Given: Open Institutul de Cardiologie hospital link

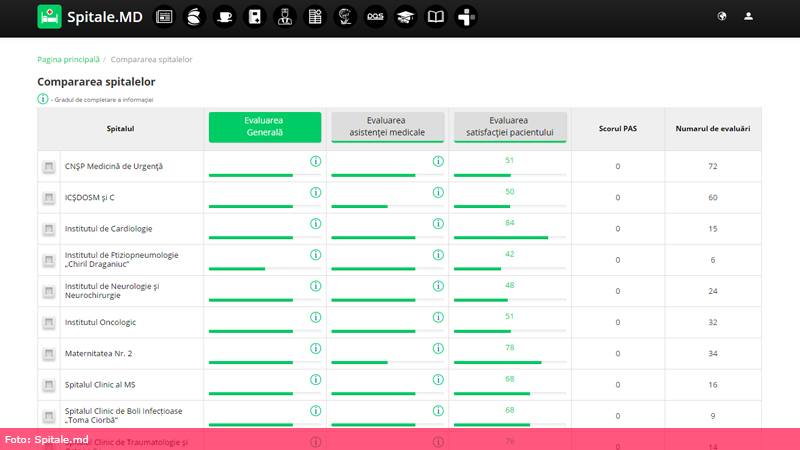Looking at the screenshot, I should [x=108, y=229].
